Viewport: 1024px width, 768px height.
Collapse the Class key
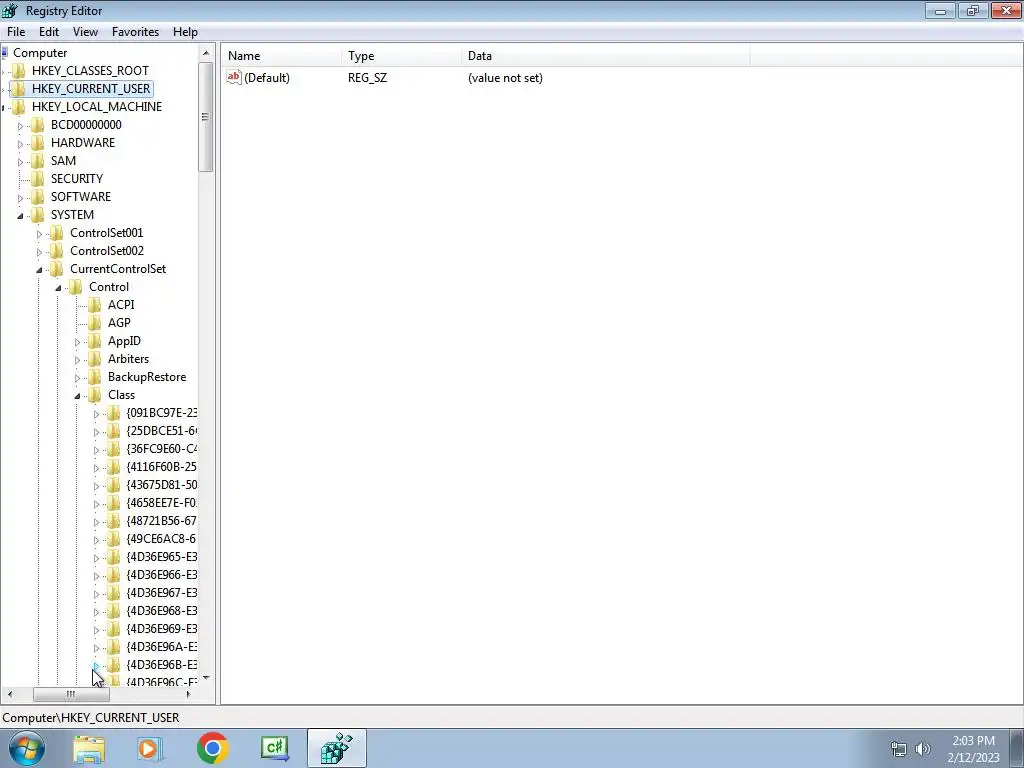click(77, 396)
